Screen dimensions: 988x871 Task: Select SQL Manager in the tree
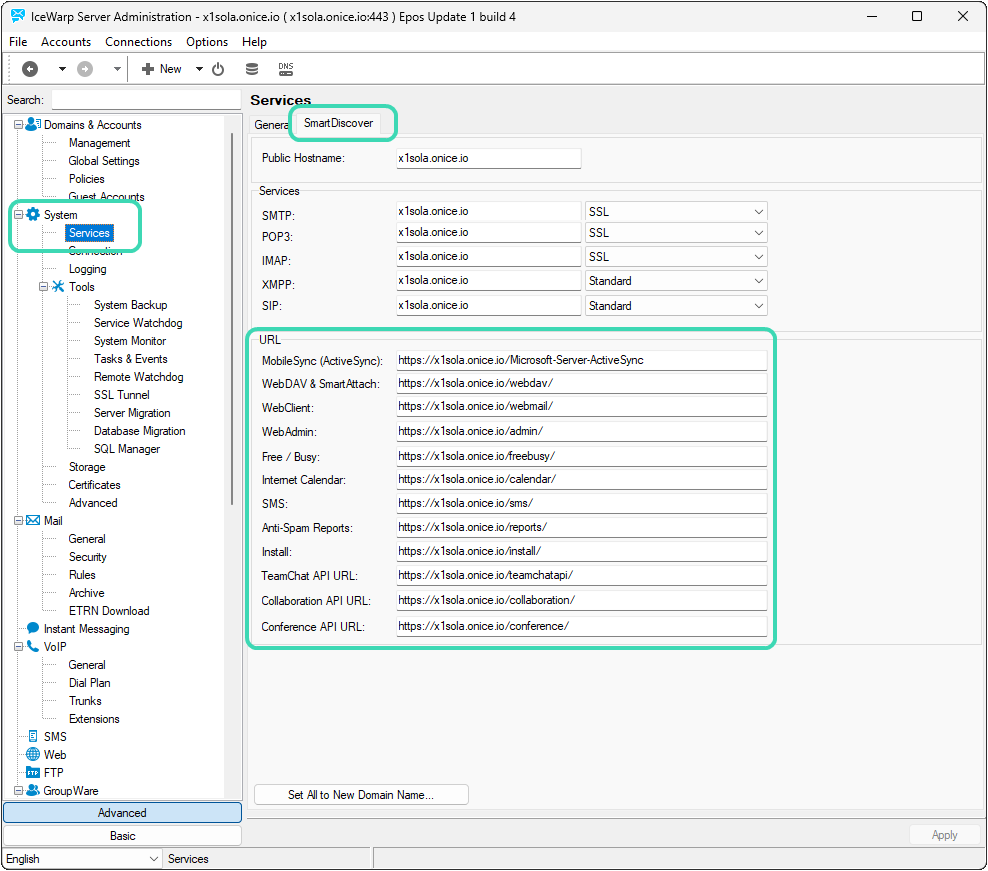click(x=127, y=449)
